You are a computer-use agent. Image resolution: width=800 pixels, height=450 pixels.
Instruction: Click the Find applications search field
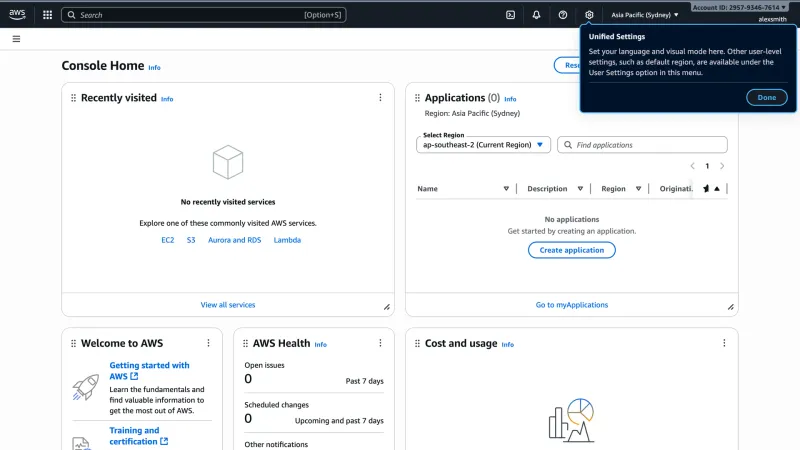pyautogui.click(x=642, y=145)
